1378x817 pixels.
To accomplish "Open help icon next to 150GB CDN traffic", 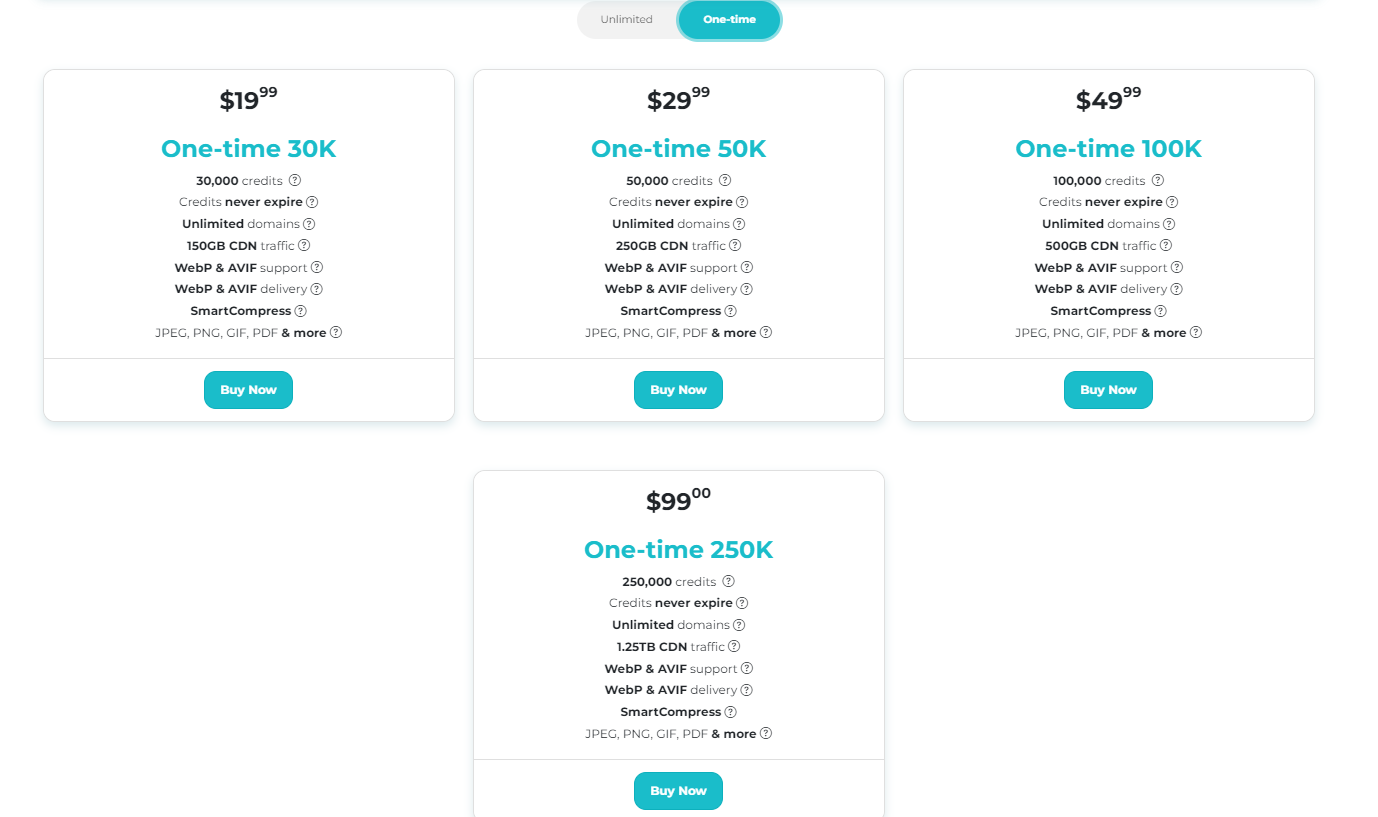I will (x=304, y=245).
